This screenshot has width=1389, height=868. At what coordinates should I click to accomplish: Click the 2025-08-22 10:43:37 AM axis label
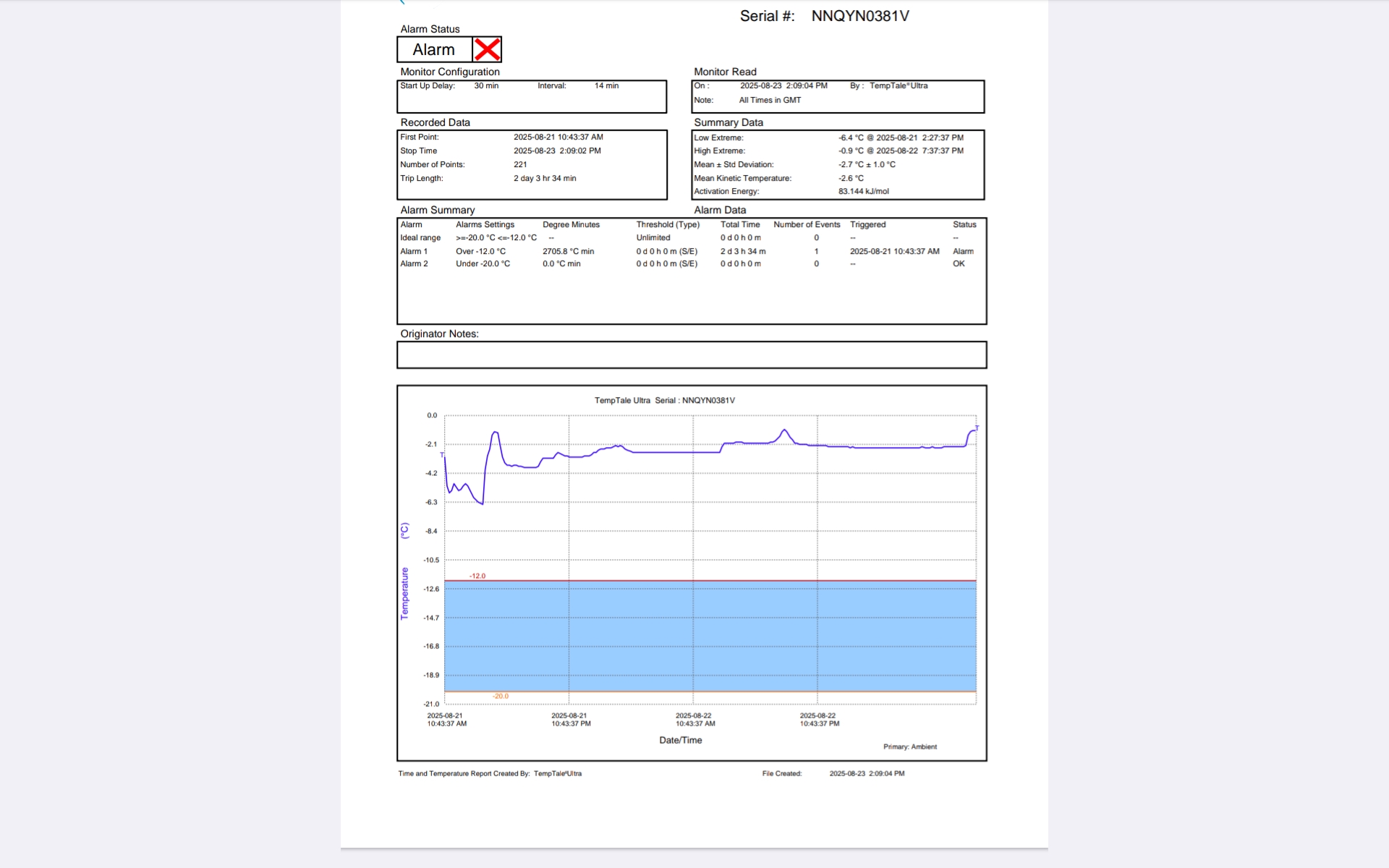694,719
